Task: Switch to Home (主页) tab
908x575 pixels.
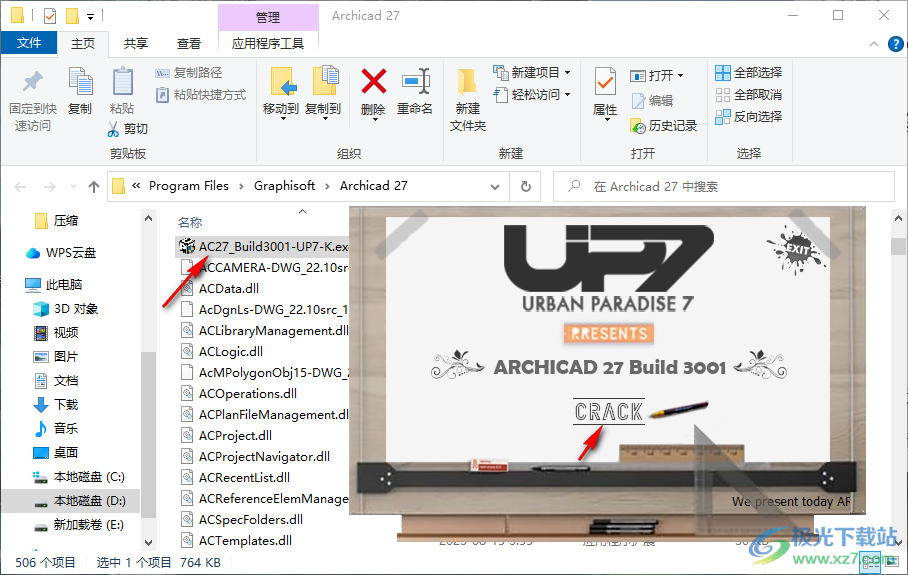Action: [x=83, y=43]
